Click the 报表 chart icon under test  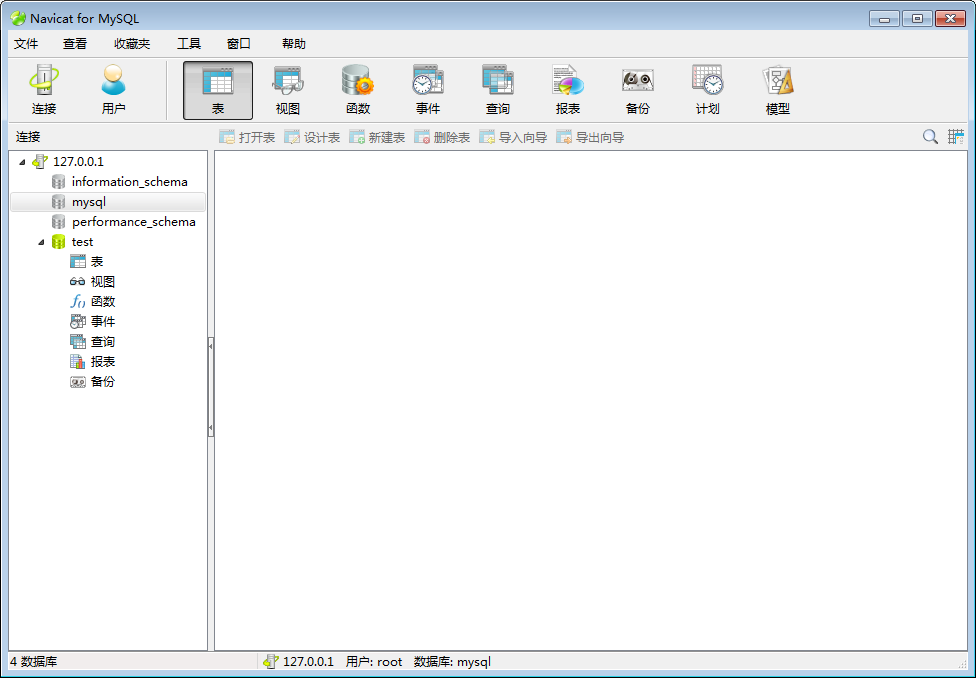pos(78,361)
